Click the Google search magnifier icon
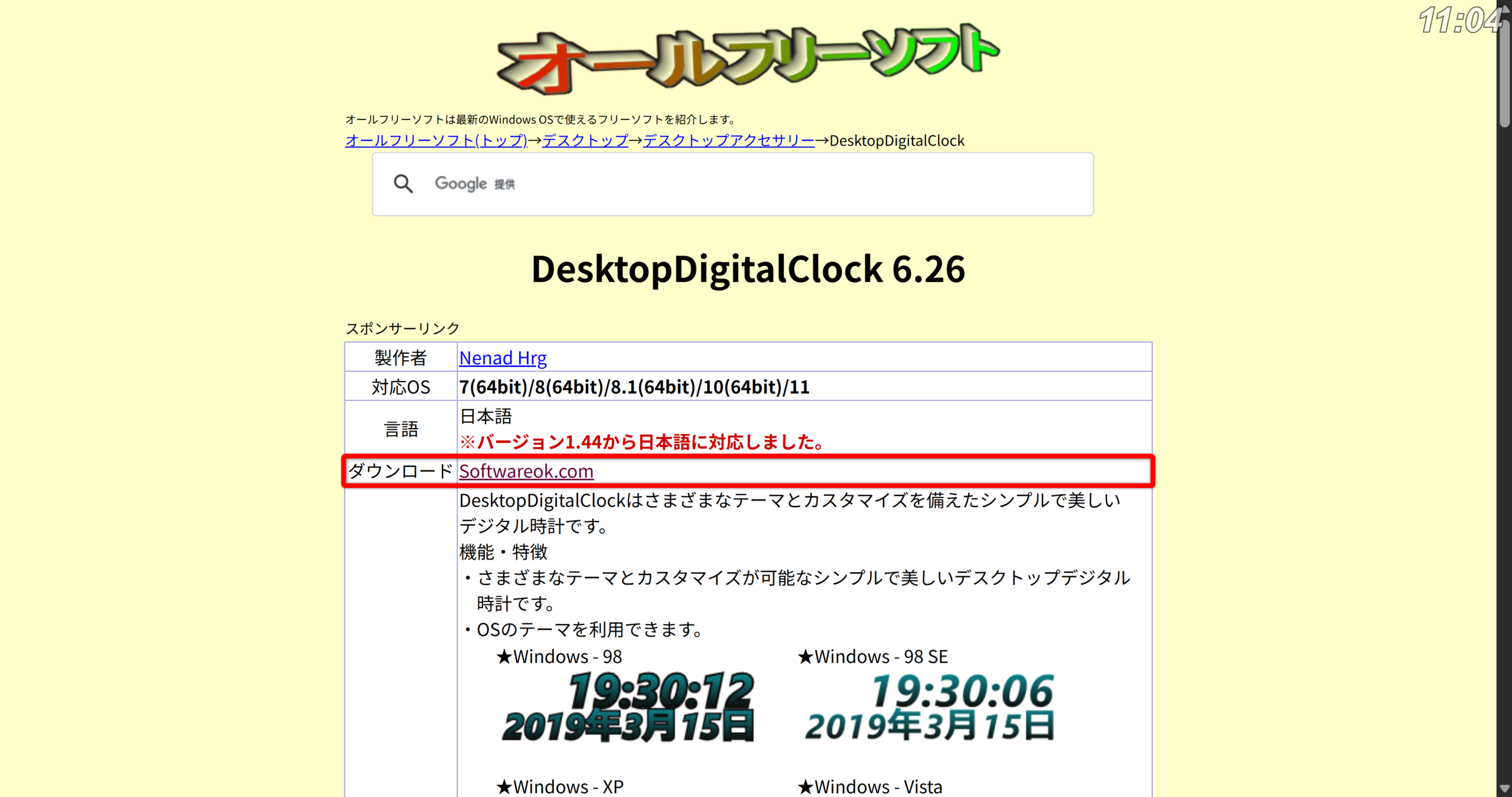 pyautogui.click(x=403, y=184)
